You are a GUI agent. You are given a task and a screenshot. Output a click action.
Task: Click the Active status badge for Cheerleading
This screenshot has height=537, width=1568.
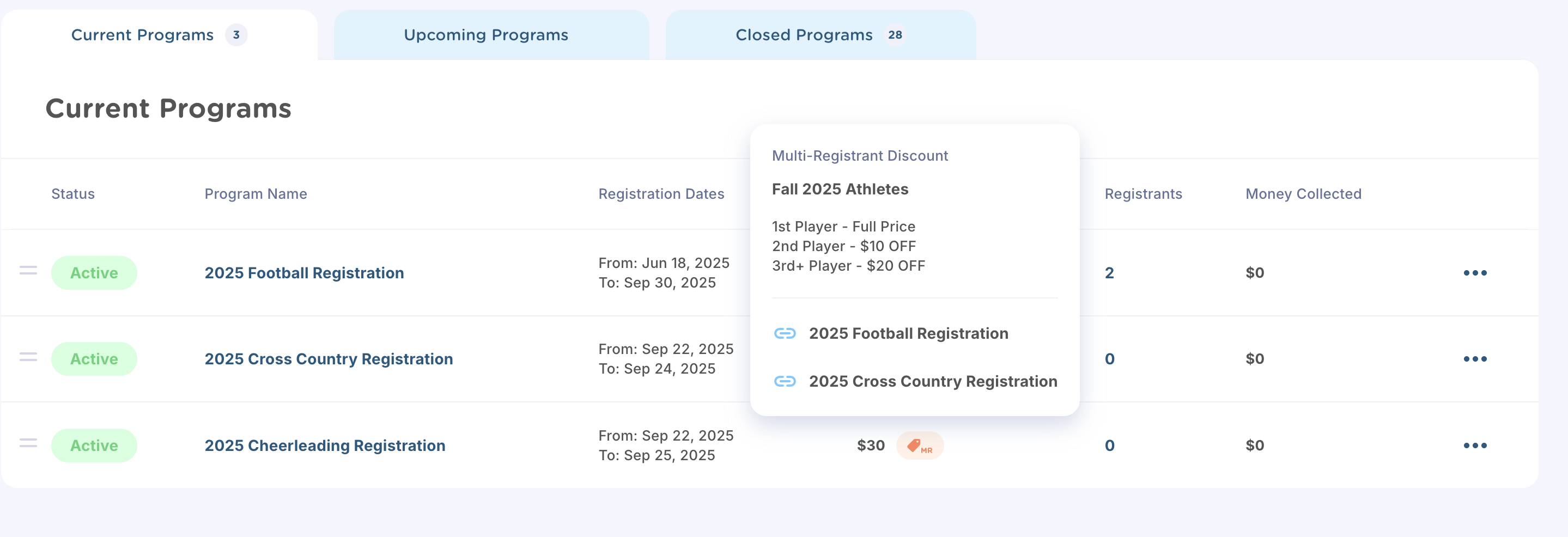click(x=94, y=446)
